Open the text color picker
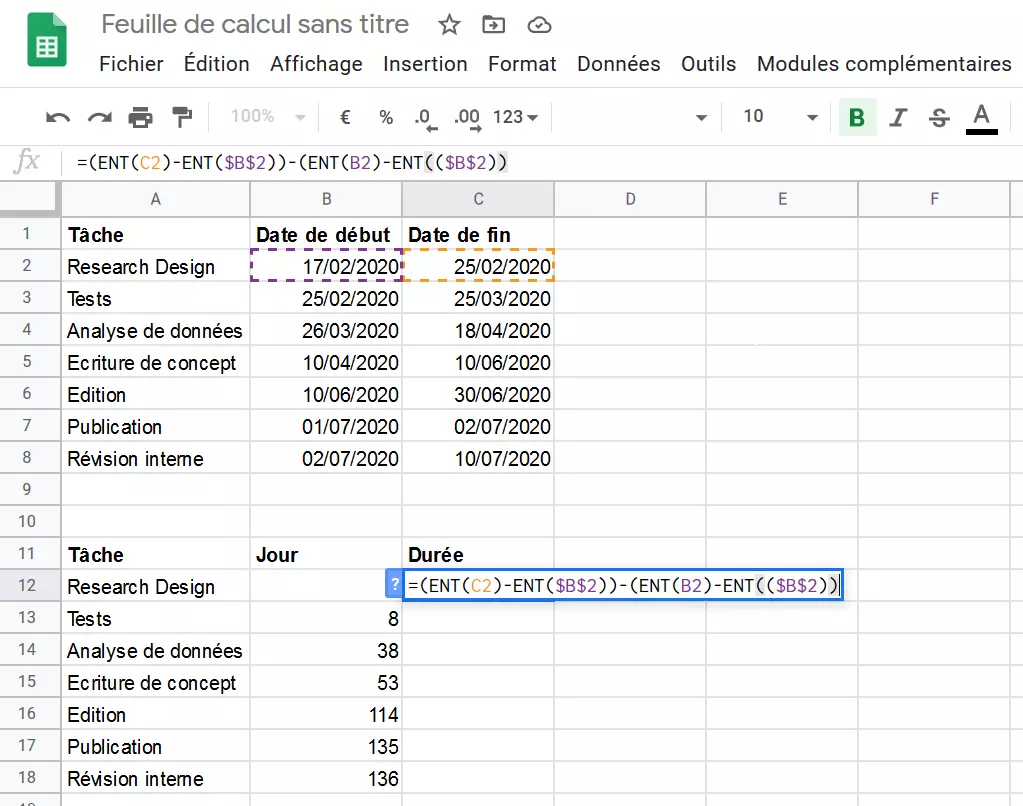Image resolution: width=1023 pixels, height=806 pixels. [x=981, y=118]
